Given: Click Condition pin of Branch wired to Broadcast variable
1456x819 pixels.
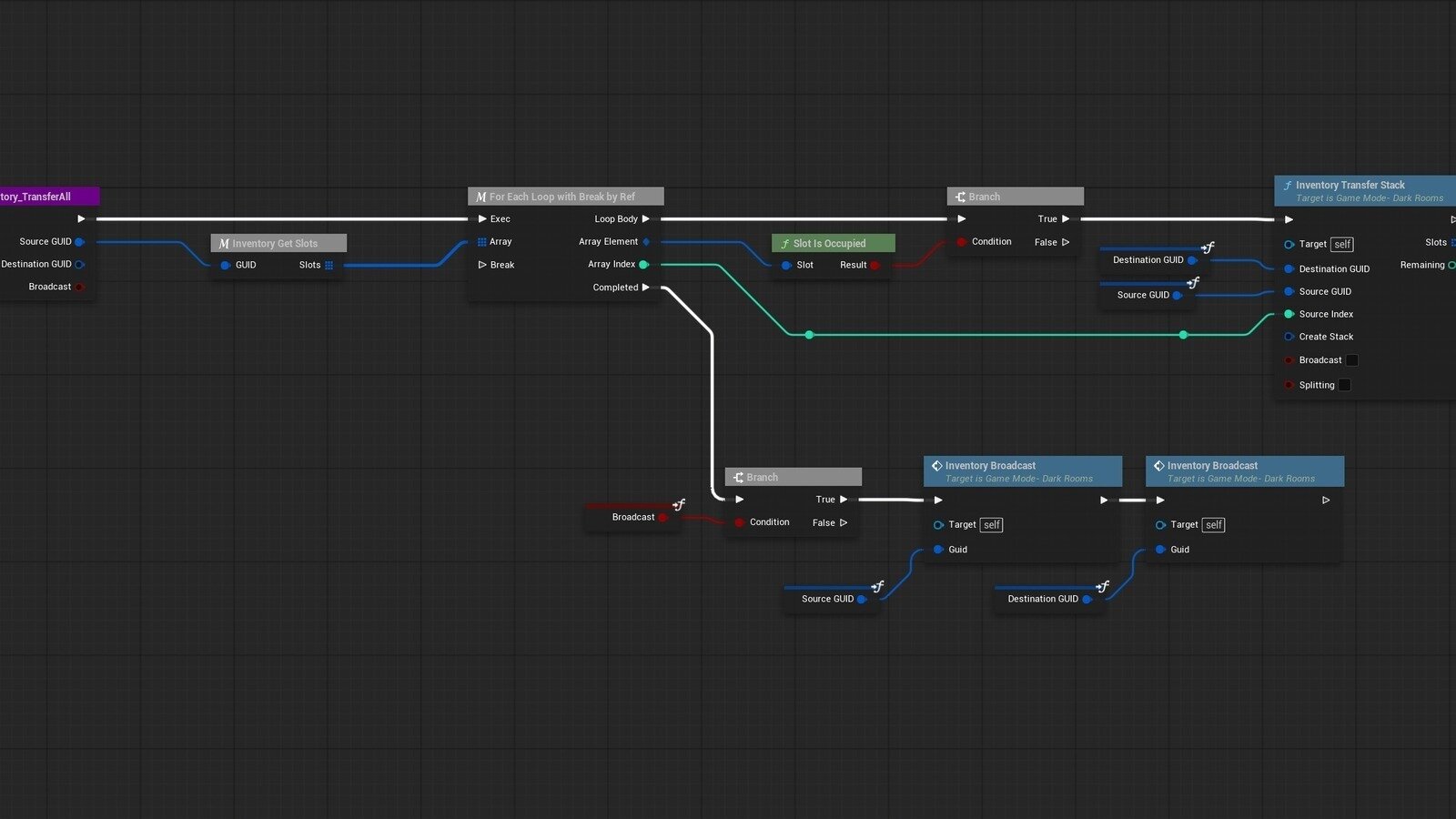Looking at the screenshot, I should tap(740, 522).
